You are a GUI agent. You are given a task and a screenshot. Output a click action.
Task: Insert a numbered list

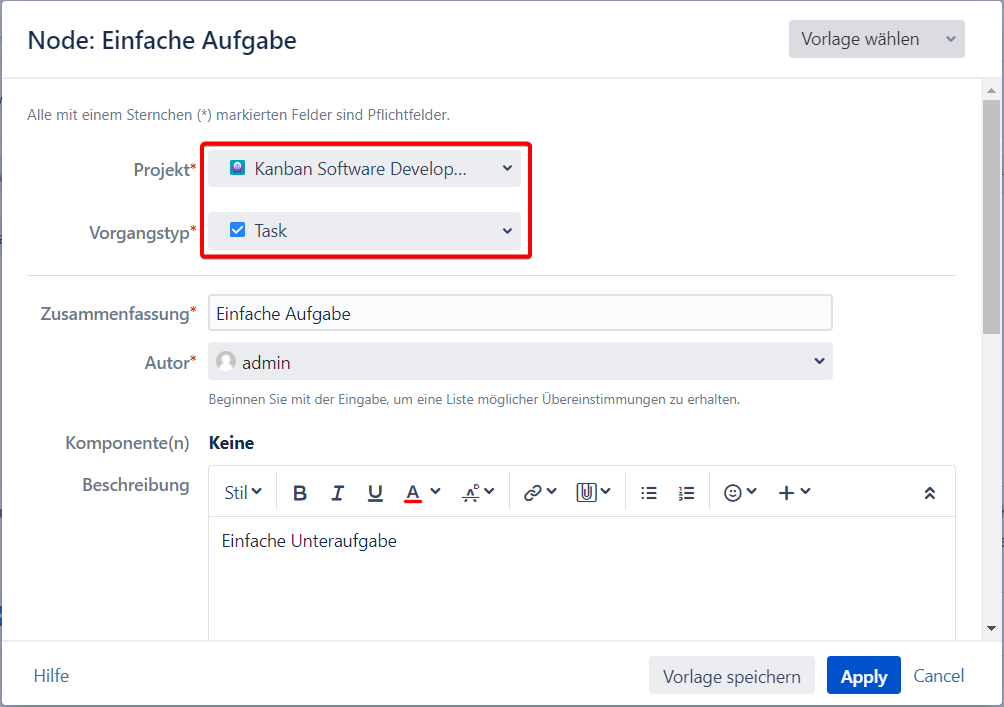point(686,493)
